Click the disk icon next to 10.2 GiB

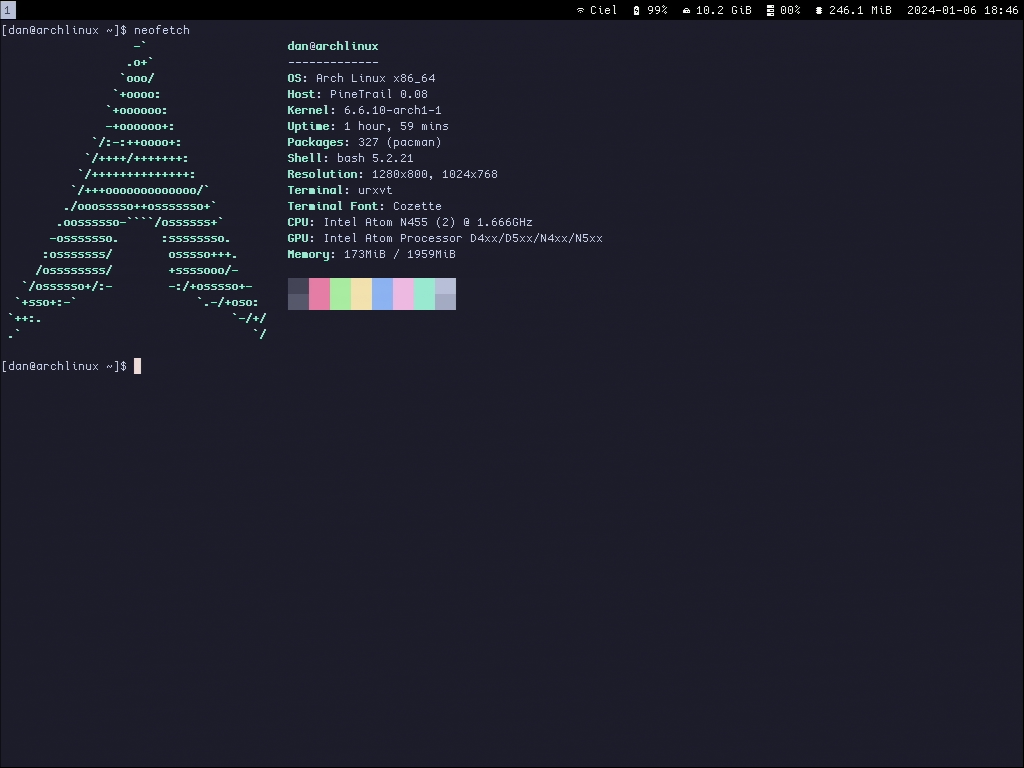pos(686,10)
